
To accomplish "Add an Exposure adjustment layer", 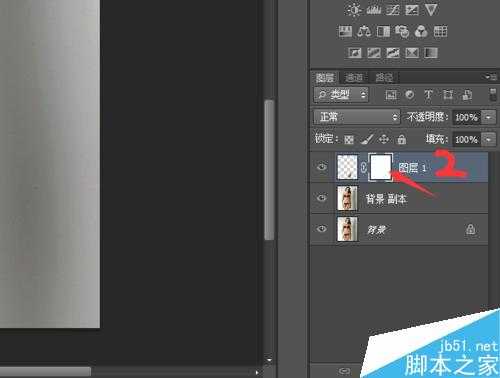I will [x=412, y=10].
